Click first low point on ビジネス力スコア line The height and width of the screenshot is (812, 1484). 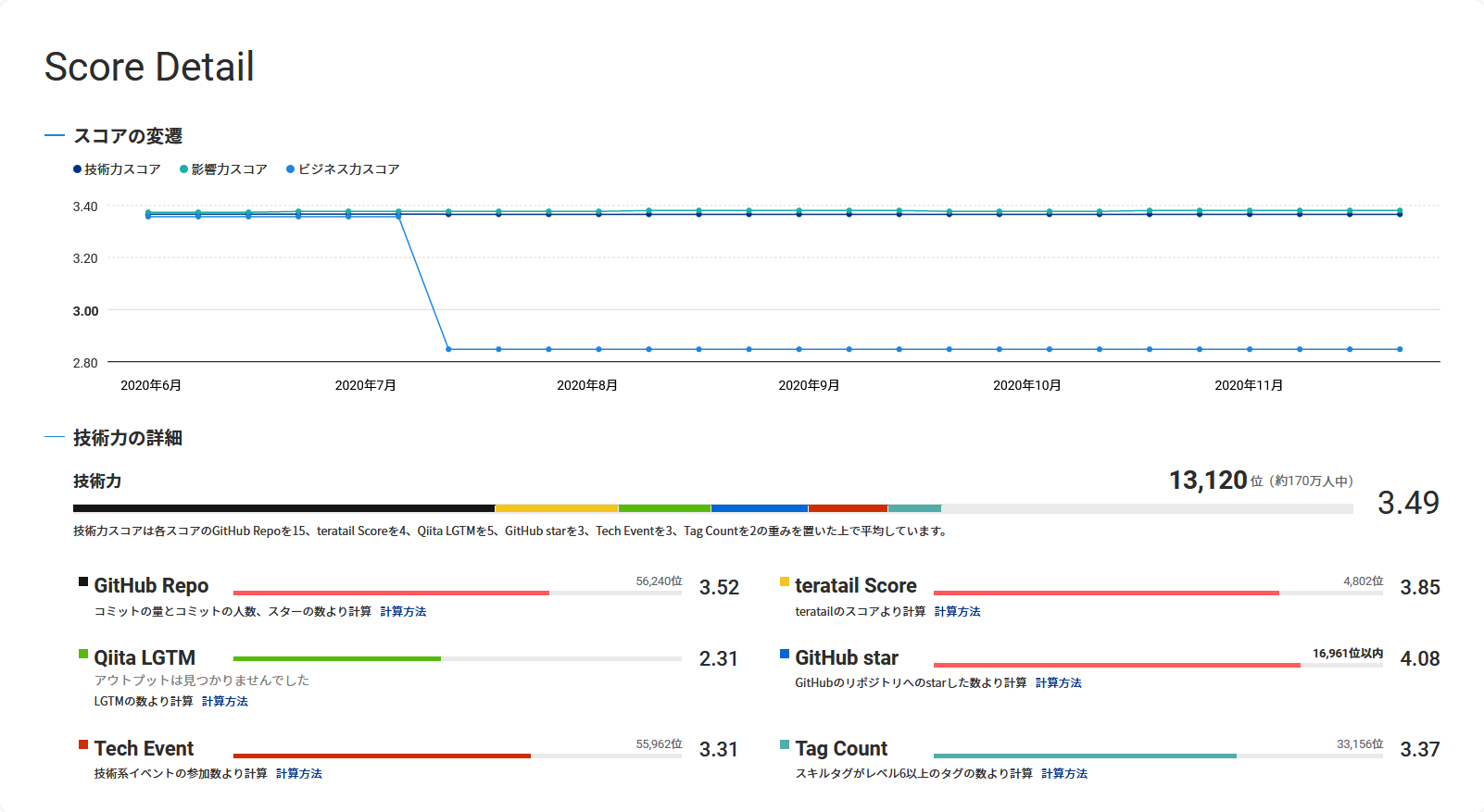(449, 349)
